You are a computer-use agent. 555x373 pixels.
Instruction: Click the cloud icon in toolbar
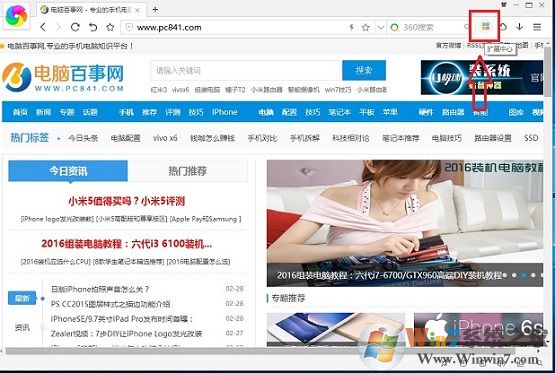(503, 27)
